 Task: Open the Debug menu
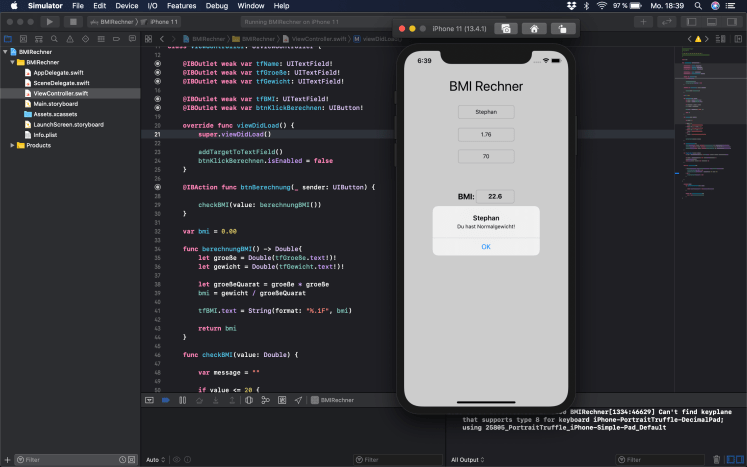[x=215, y=6]
